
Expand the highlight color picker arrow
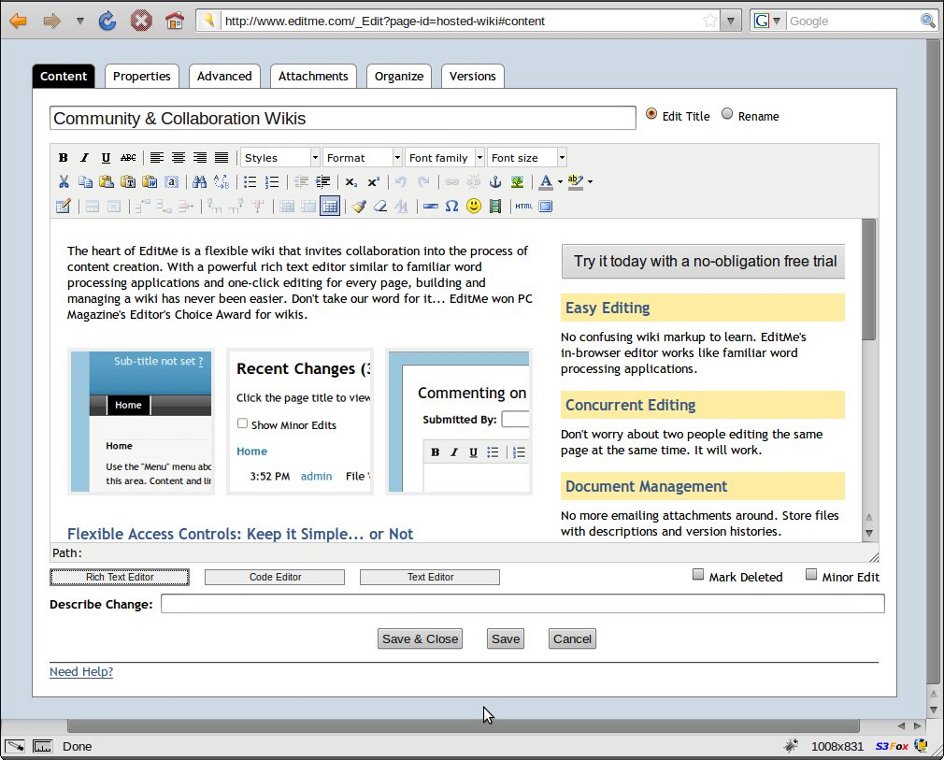[x=590, y=181]
